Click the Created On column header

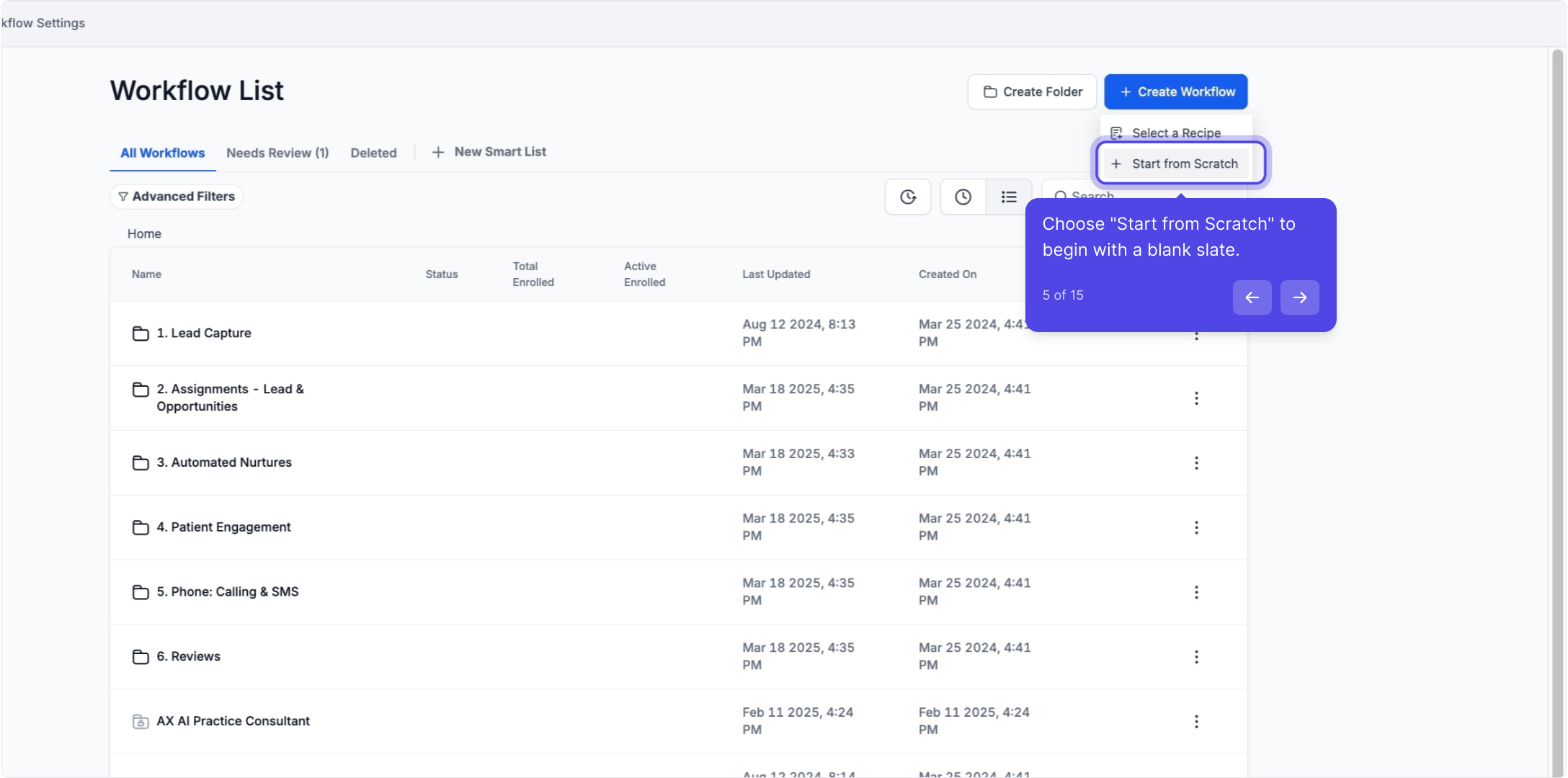(x=948, y=274)
